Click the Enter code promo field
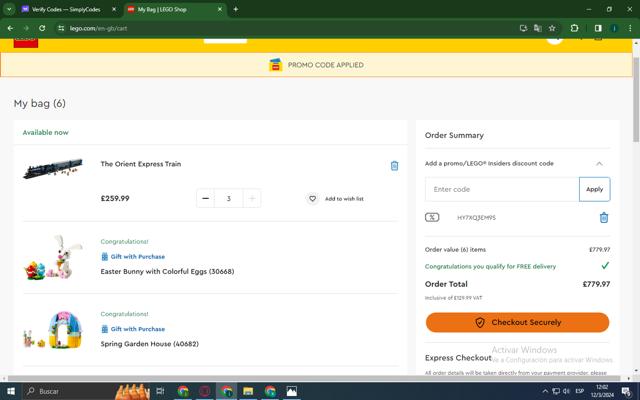 pyautogui.click(x=502, y=189)
